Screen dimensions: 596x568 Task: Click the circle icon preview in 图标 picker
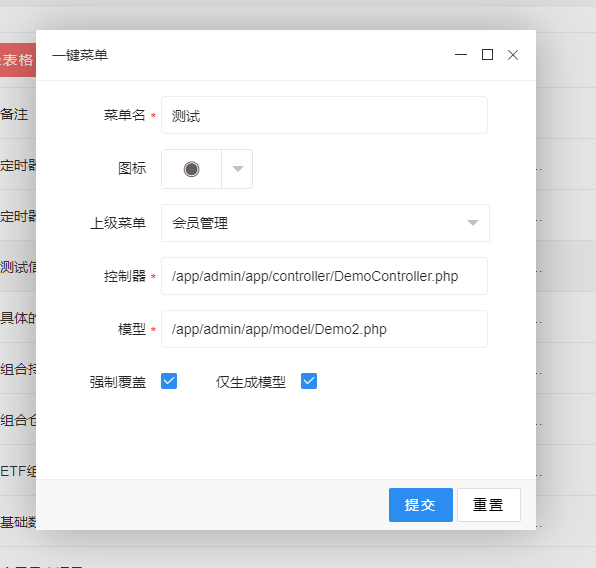click(191, 169)
